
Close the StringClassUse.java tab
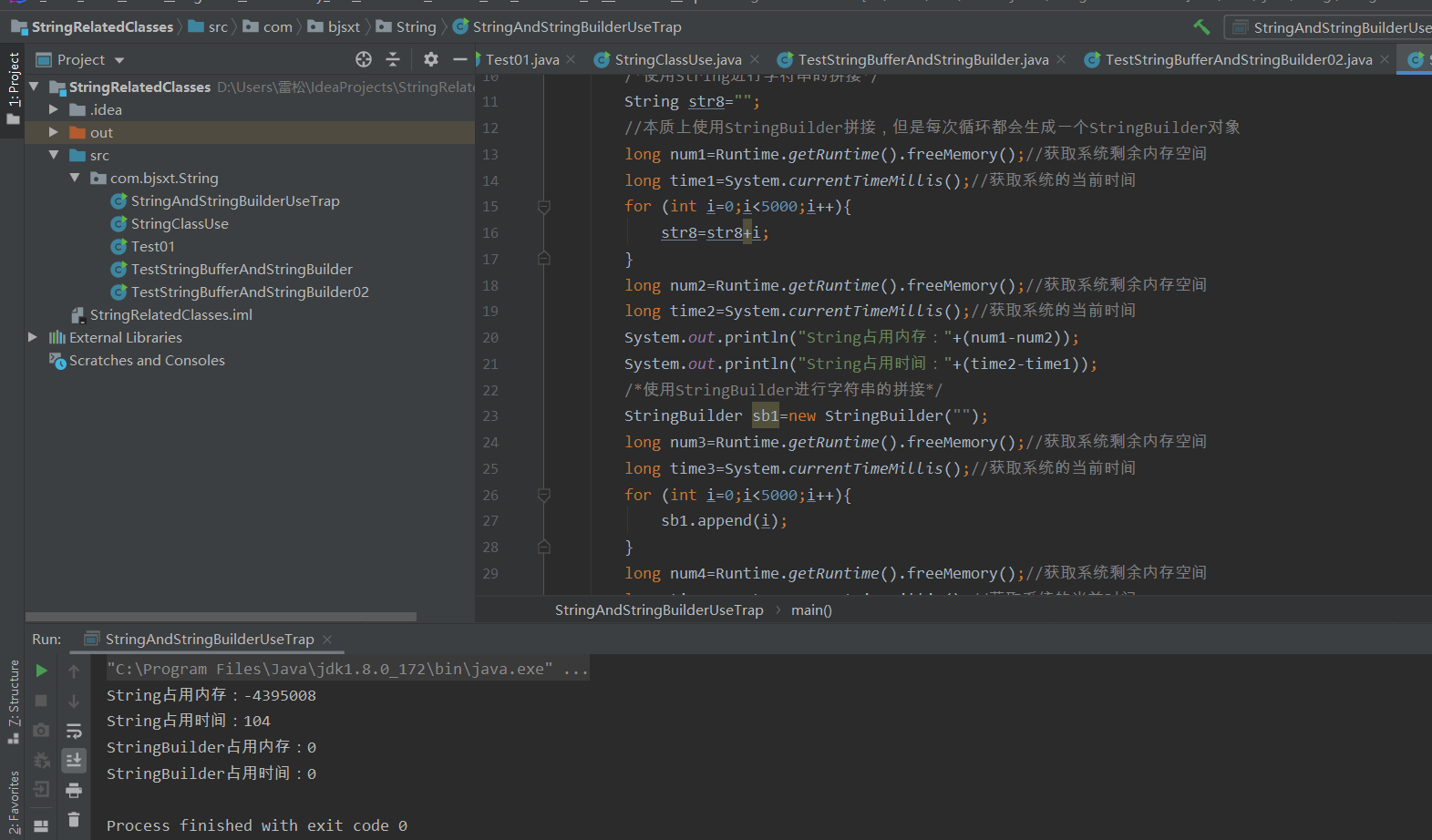coord(755,59)
